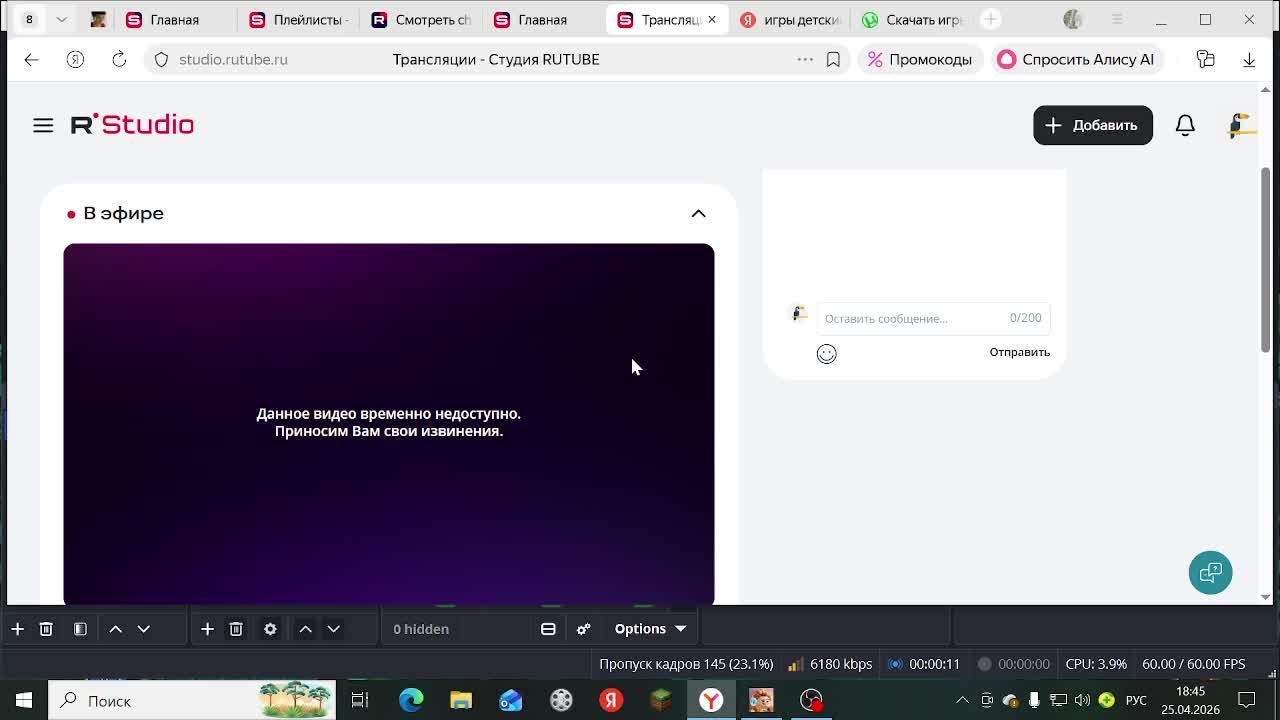Open the browser extensions panel icon
This screenshot has height=720, width=1280.
click(1206, 59)
